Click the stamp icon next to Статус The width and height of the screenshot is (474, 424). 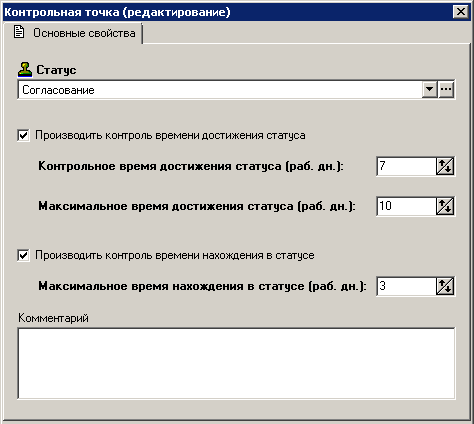25,69
